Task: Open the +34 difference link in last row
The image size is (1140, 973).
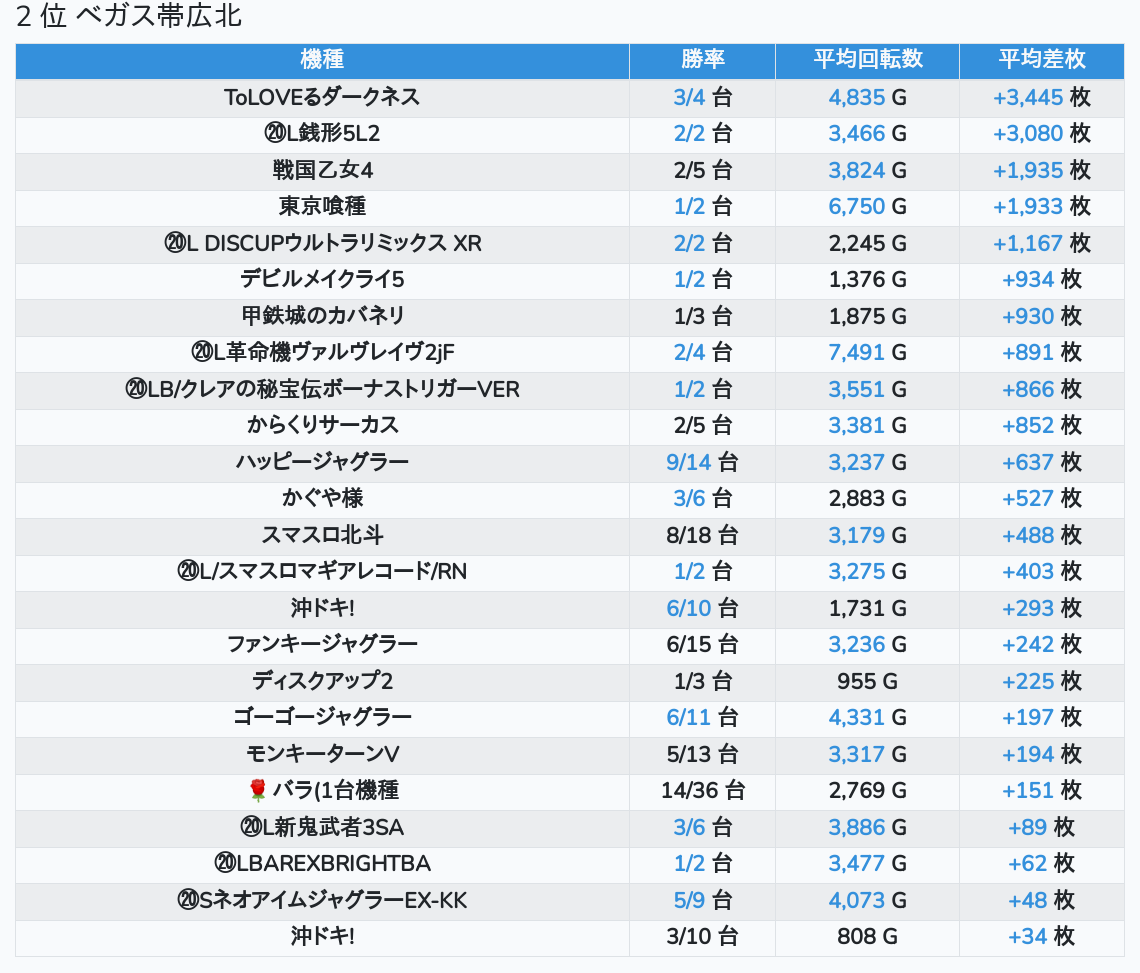Action: point(1027,937)
